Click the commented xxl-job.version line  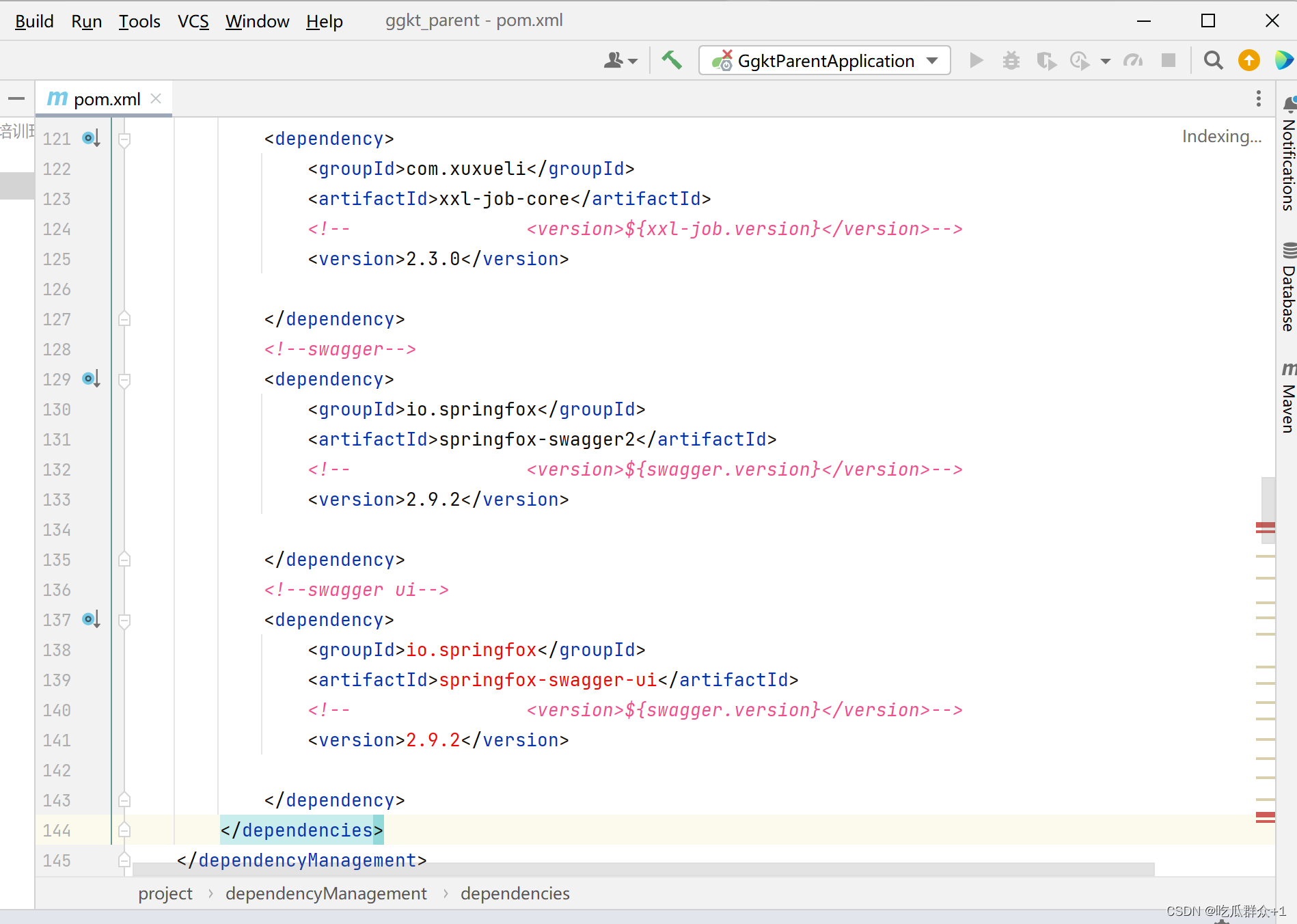pos(635,229)
